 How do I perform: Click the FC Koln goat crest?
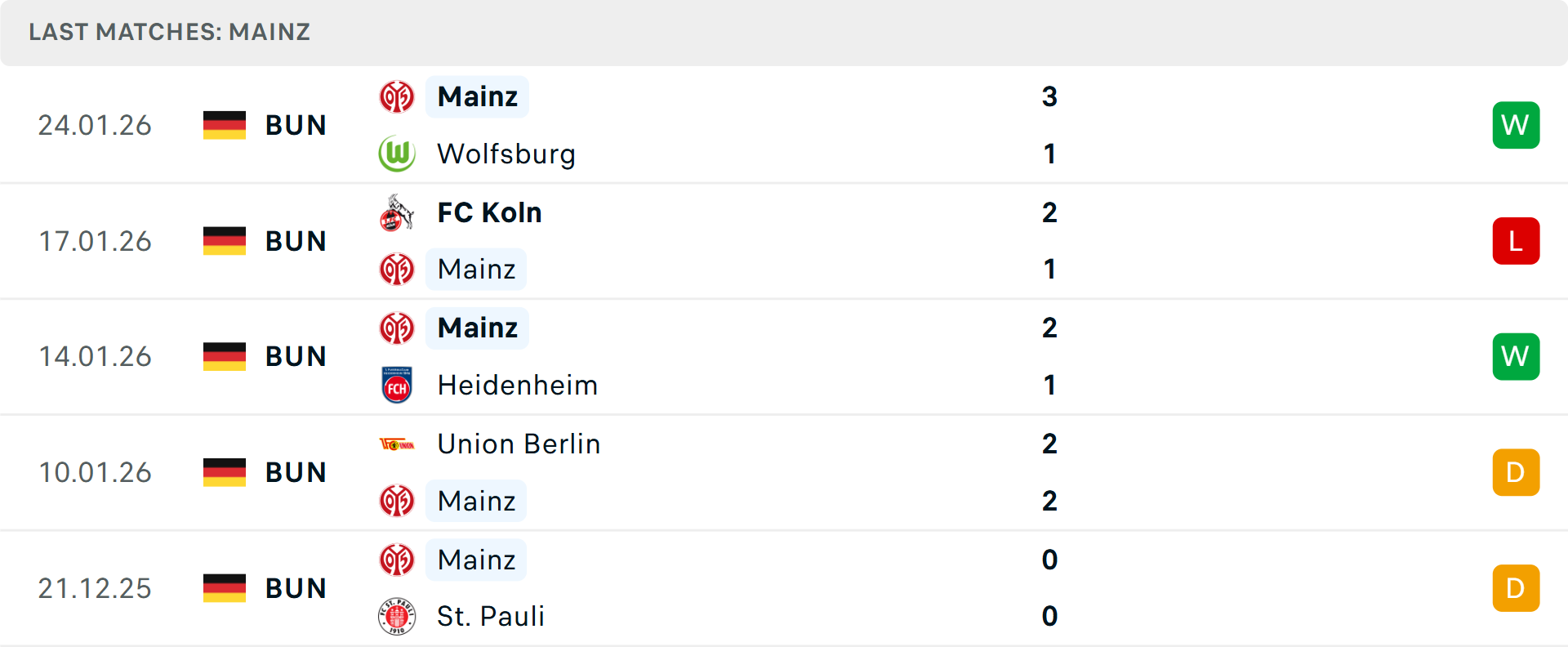[x=397, y=212]
